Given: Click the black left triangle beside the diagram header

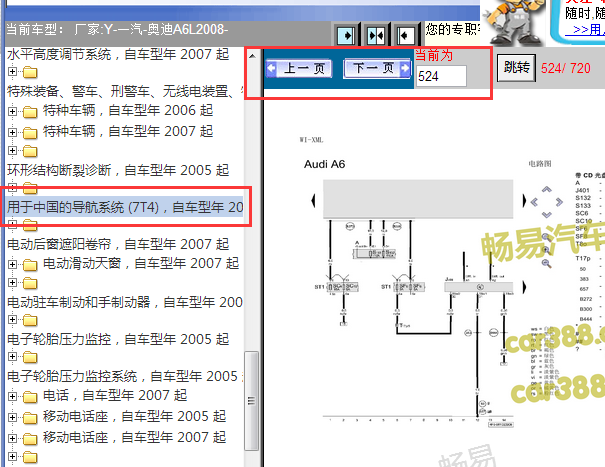Looking at the screenshot, I should tap(313, 200).
